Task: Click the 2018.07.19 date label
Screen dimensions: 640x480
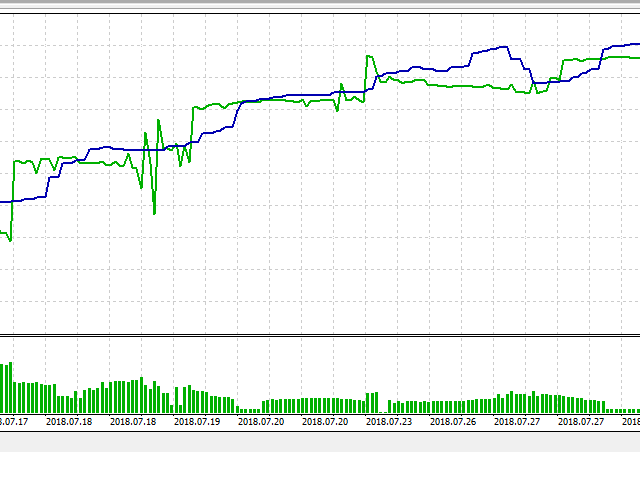Action: (197, 422)
